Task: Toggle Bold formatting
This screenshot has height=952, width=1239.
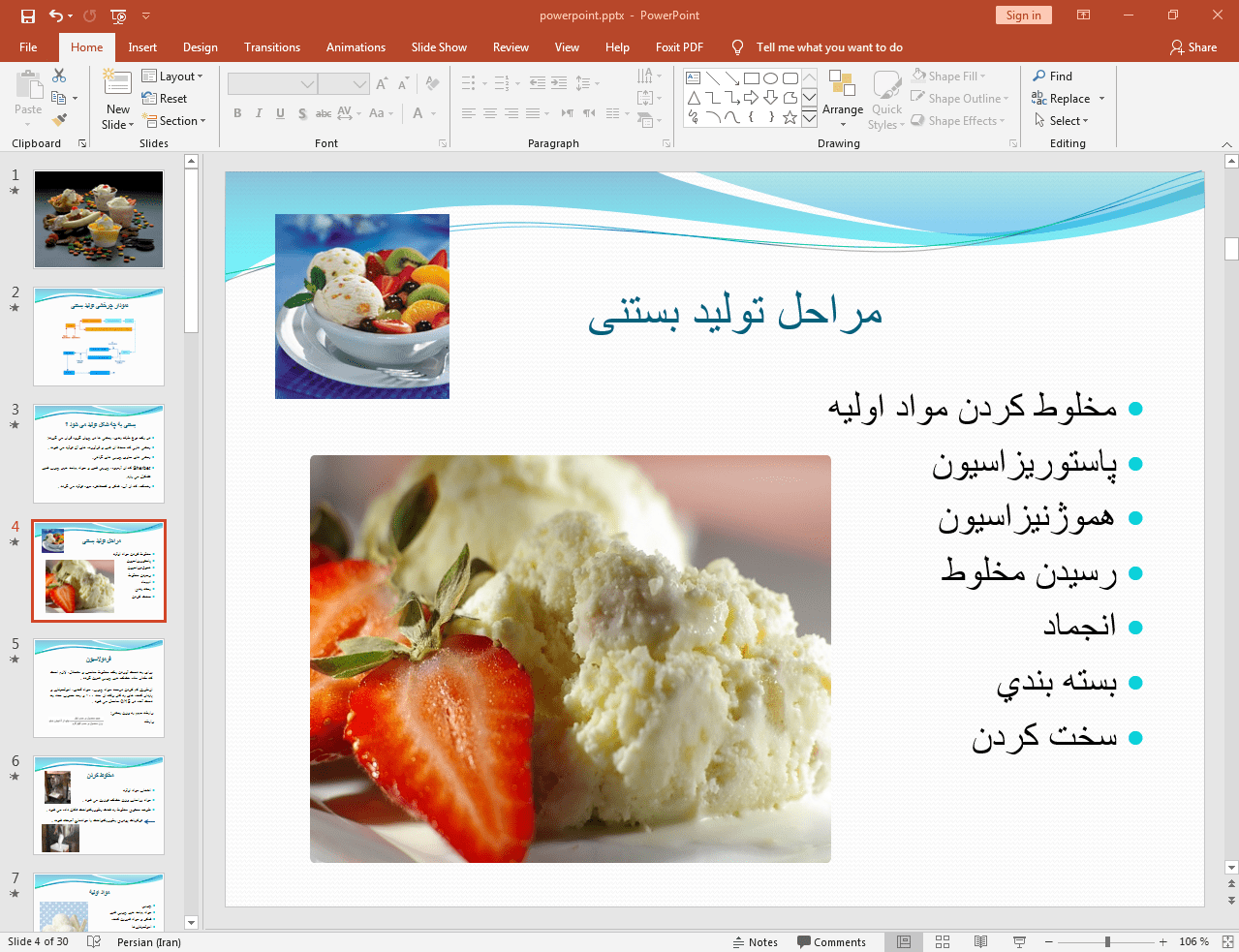Action: [237, 113]
